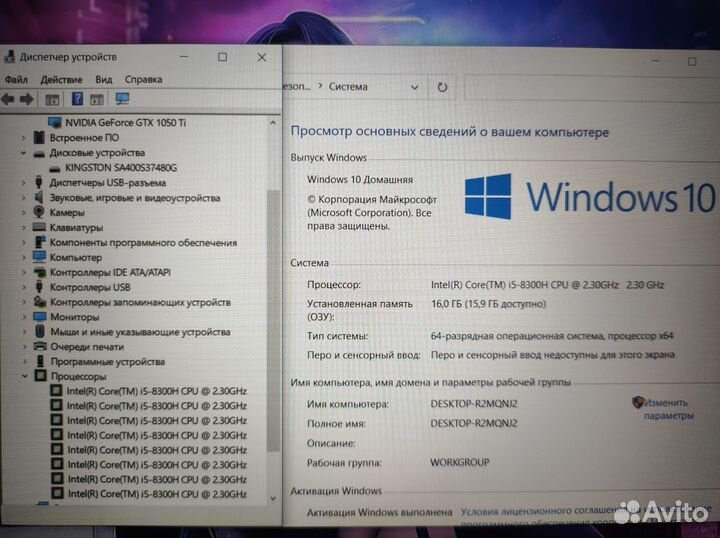
Task: Click the Windows 10 logo in Система window
Action: (x=590, y=196)
